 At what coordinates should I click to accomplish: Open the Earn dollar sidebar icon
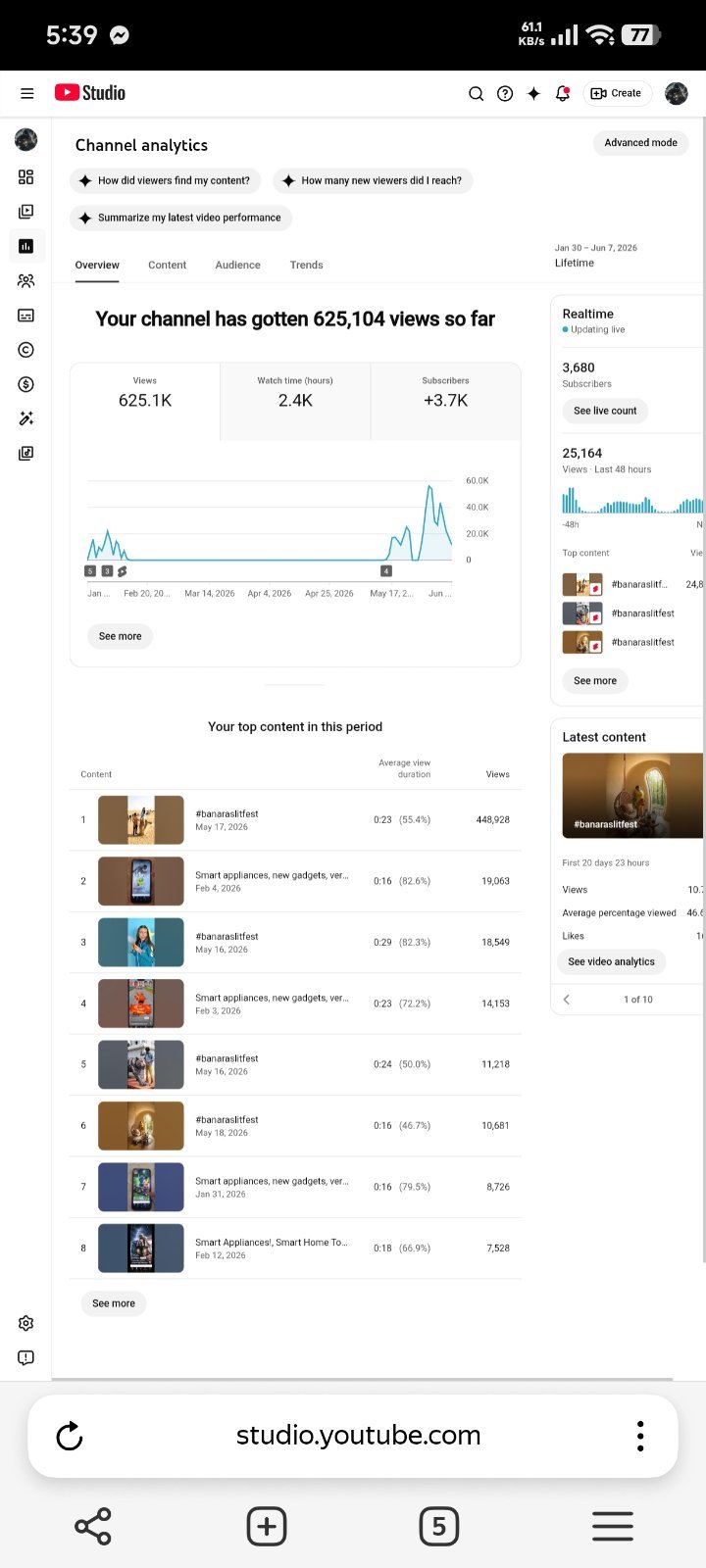coord(26,384)
